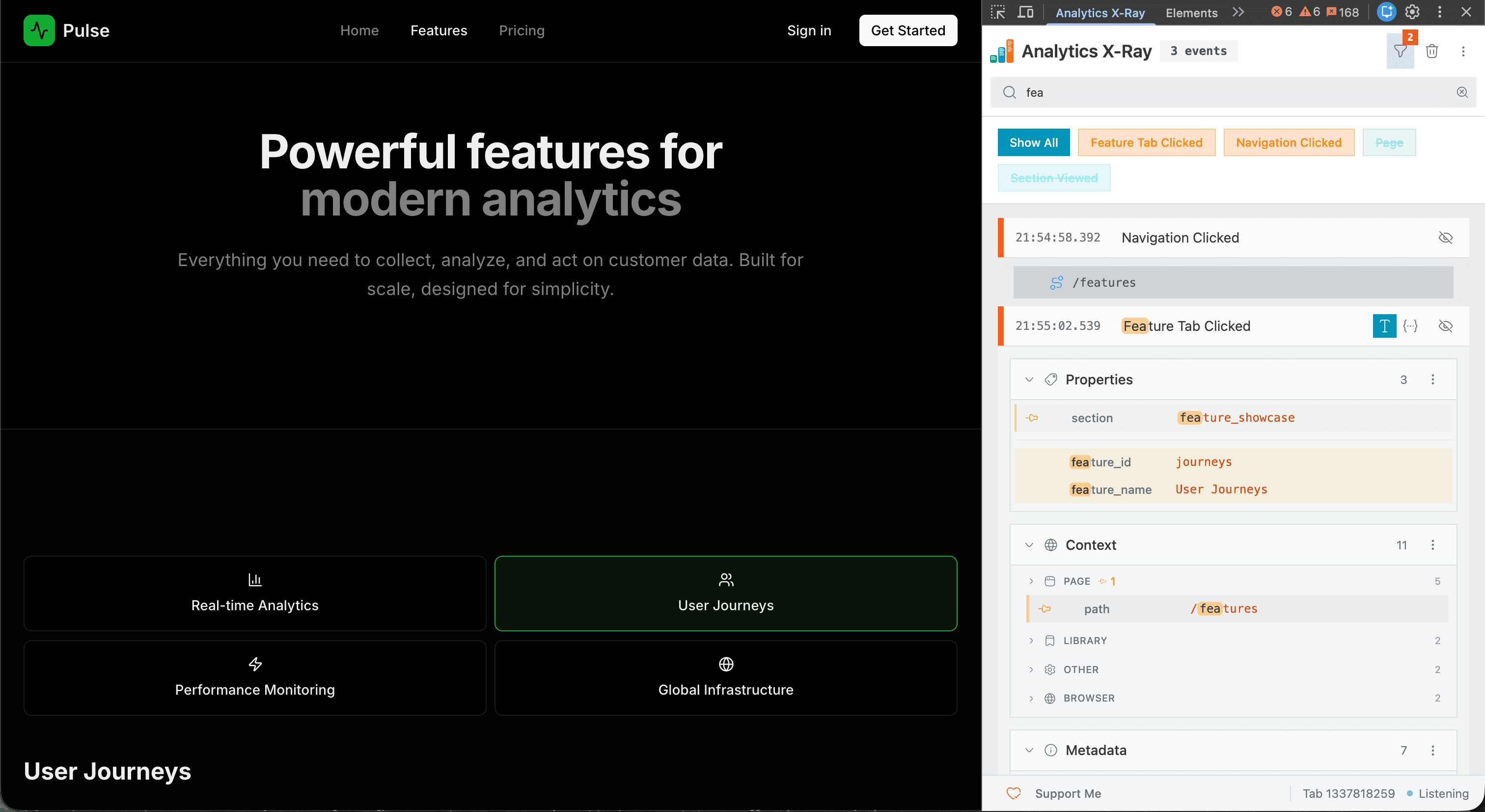Screen dimensions: 1485x812
Task: Click inside the event search field
Action: 1210,92
